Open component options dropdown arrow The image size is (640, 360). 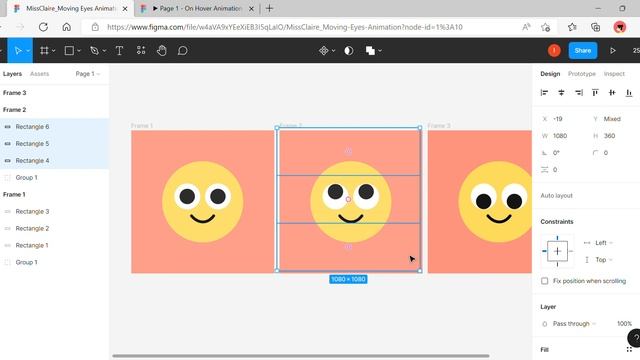pos(333,51)
